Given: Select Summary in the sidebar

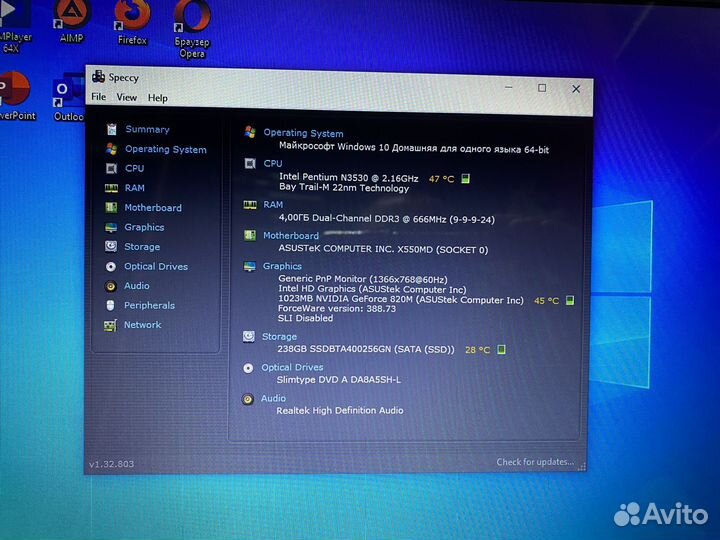Looking at the screenshot, I should [147, 129].
